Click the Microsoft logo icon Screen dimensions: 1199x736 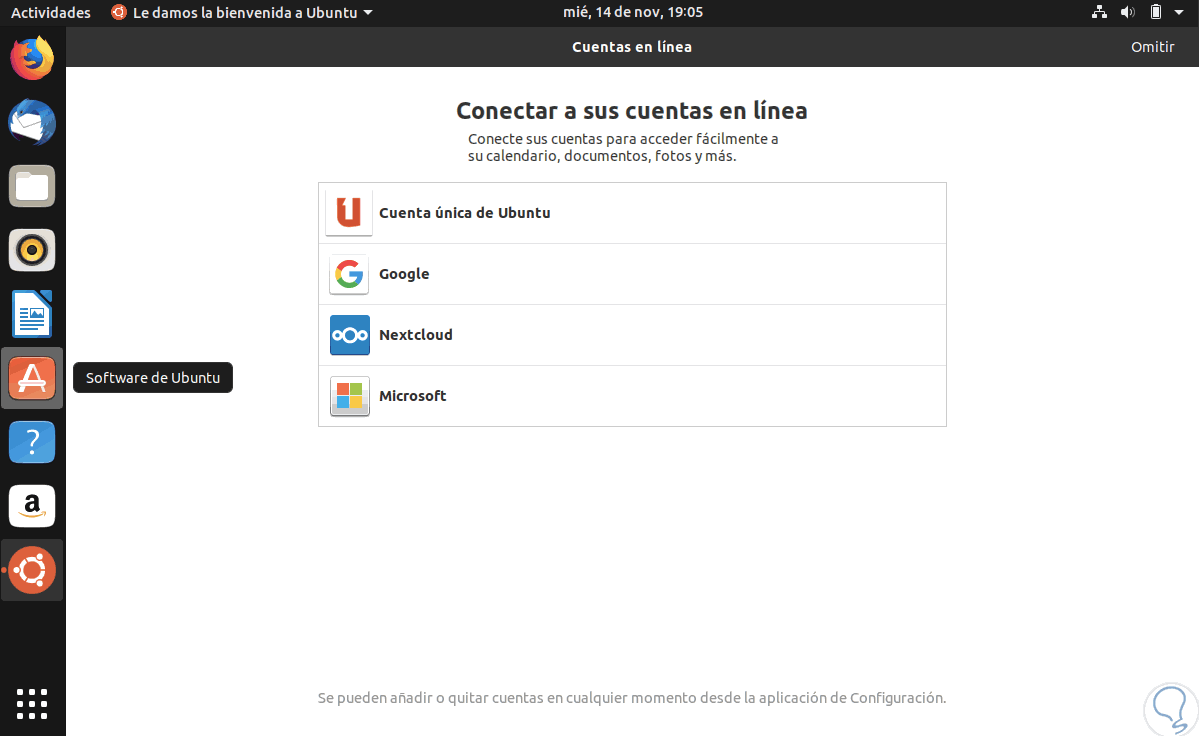[349, 396]
